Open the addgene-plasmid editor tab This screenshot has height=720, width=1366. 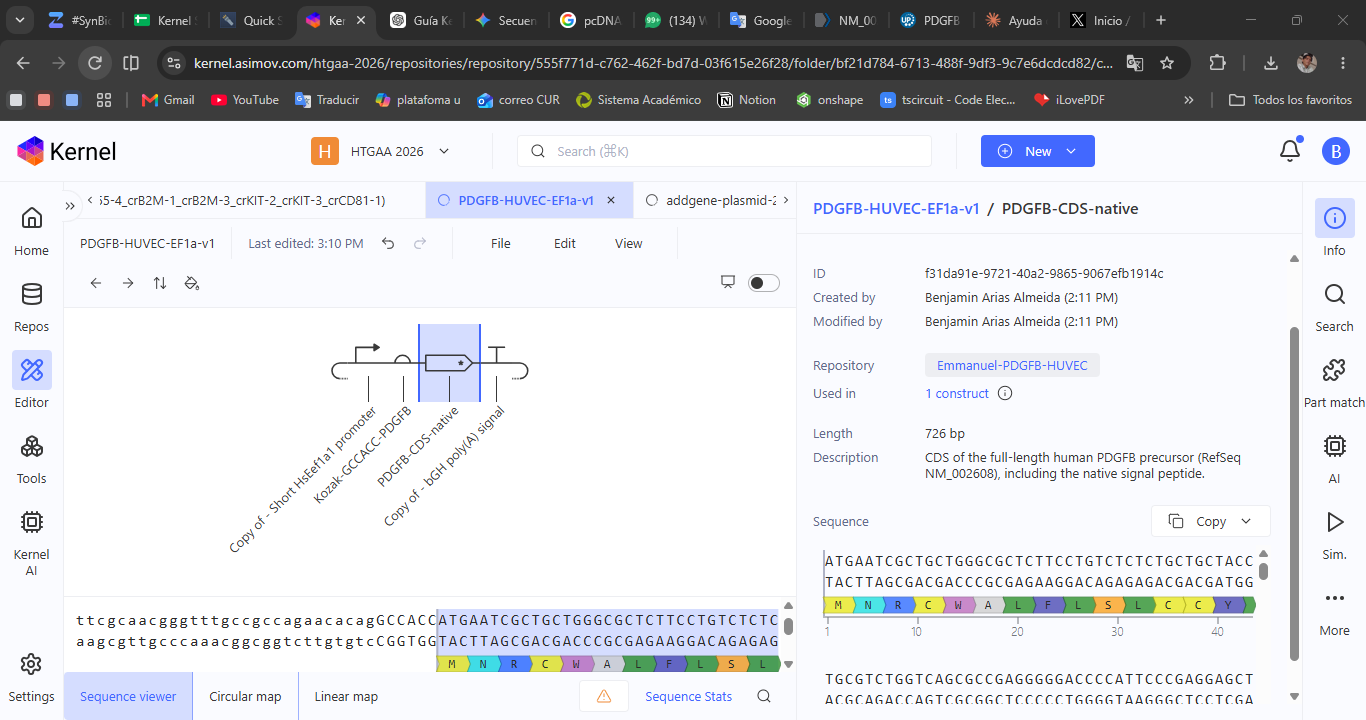[x=712, y=200]
